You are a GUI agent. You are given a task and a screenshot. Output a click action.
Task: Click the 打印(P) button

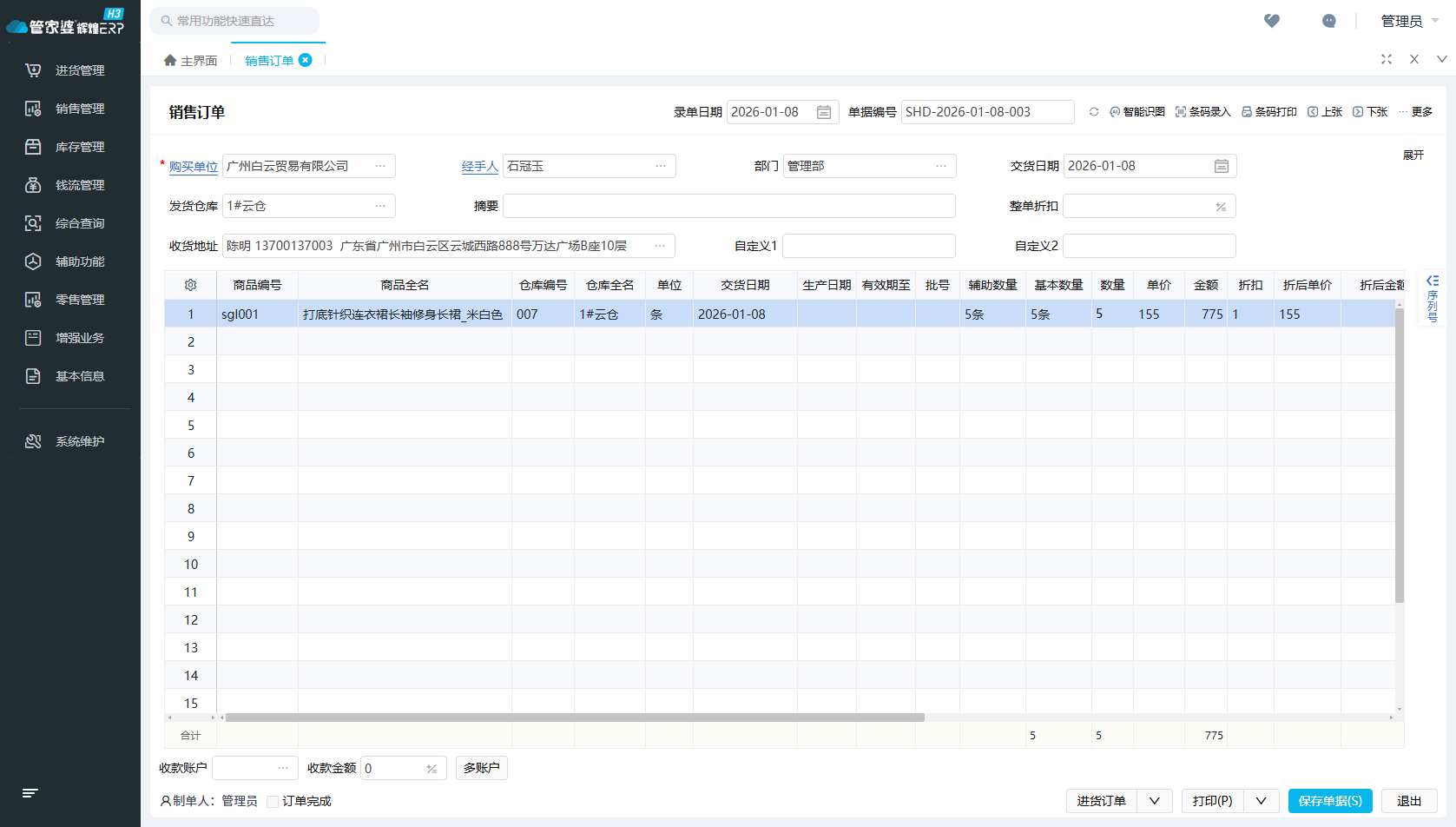click(x=1213, y=801)
